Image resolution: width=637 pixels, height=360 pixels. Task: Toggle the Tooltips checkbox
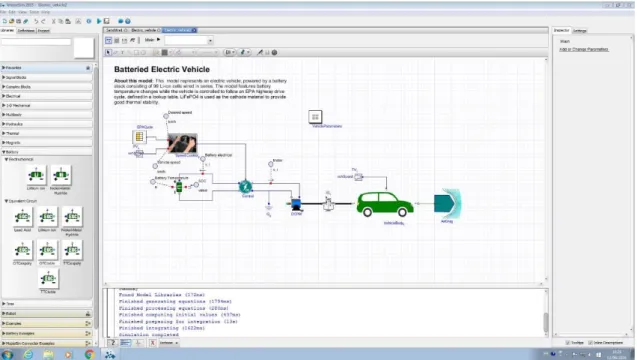(568, 343)
